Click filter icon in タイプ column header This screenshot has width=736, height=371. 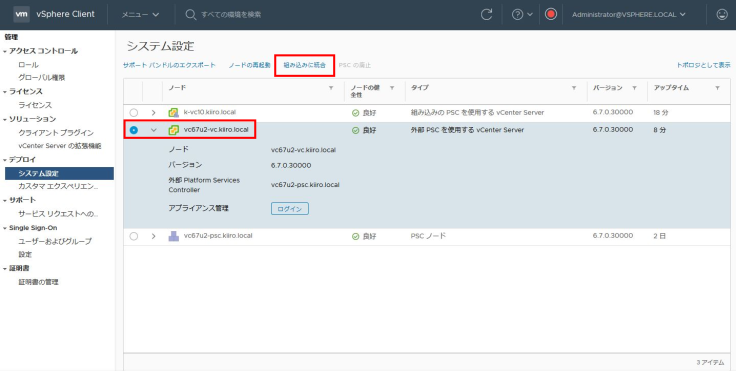pyautogui.click(x=574, y=88)
